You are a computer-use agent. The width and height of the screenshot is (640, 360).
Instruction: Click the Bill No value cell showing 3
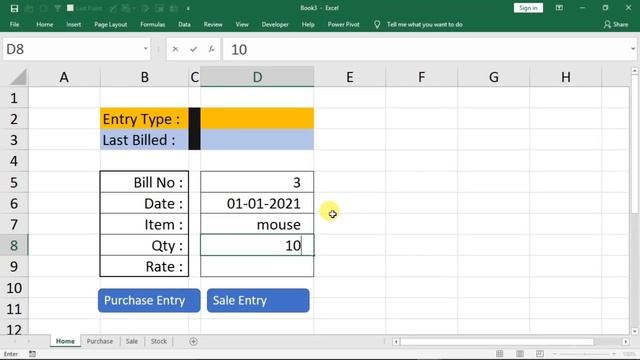pos(257,182)
